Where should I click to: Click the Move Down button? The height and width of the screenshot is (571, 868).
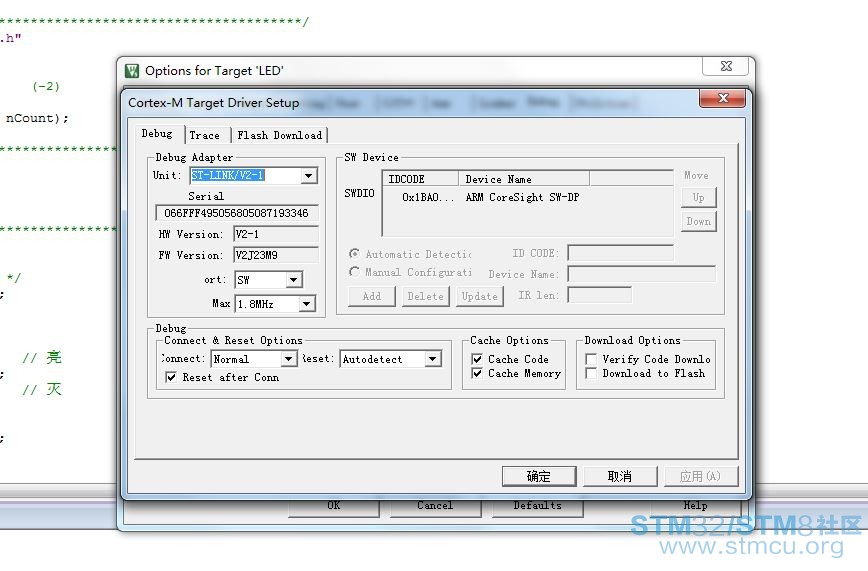699,222
